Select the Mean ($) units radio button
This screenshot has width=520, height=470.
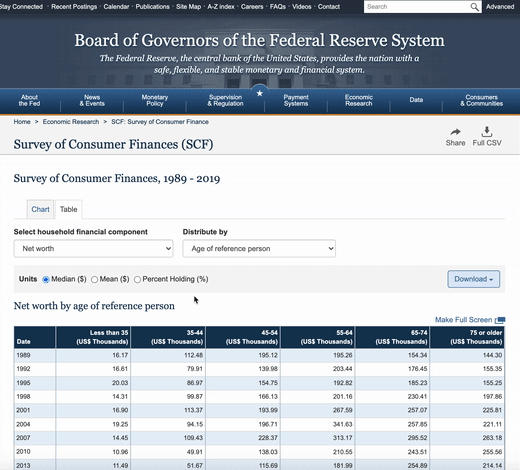pyautogui.click(x=94, y=279)
